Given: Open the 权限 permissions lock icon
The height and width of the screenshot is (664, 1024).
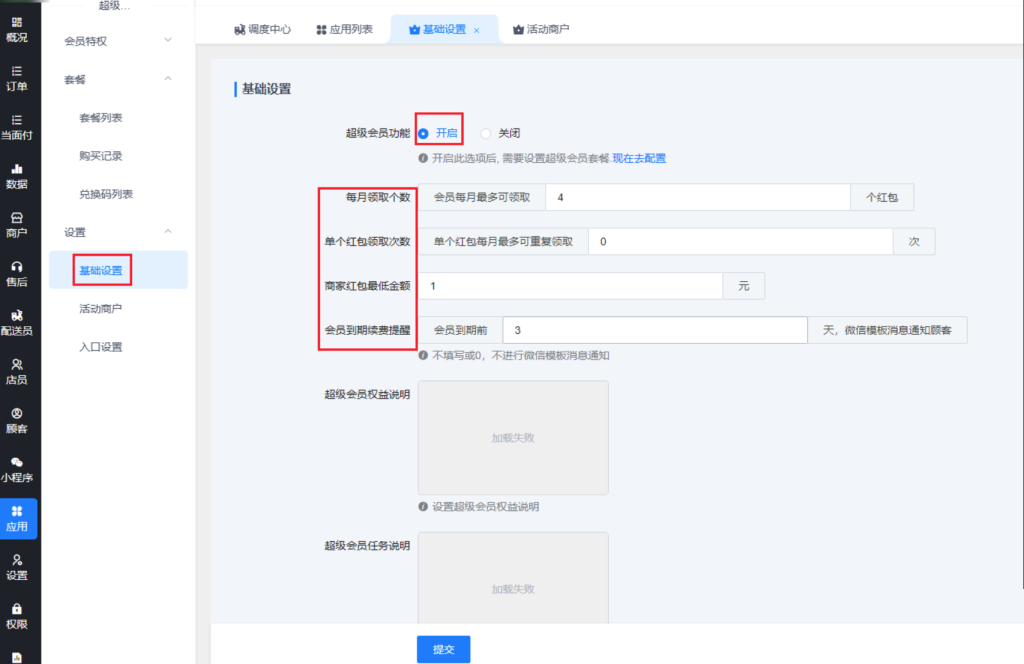Looking at the screenshot, I should click(x=17, y=609).
